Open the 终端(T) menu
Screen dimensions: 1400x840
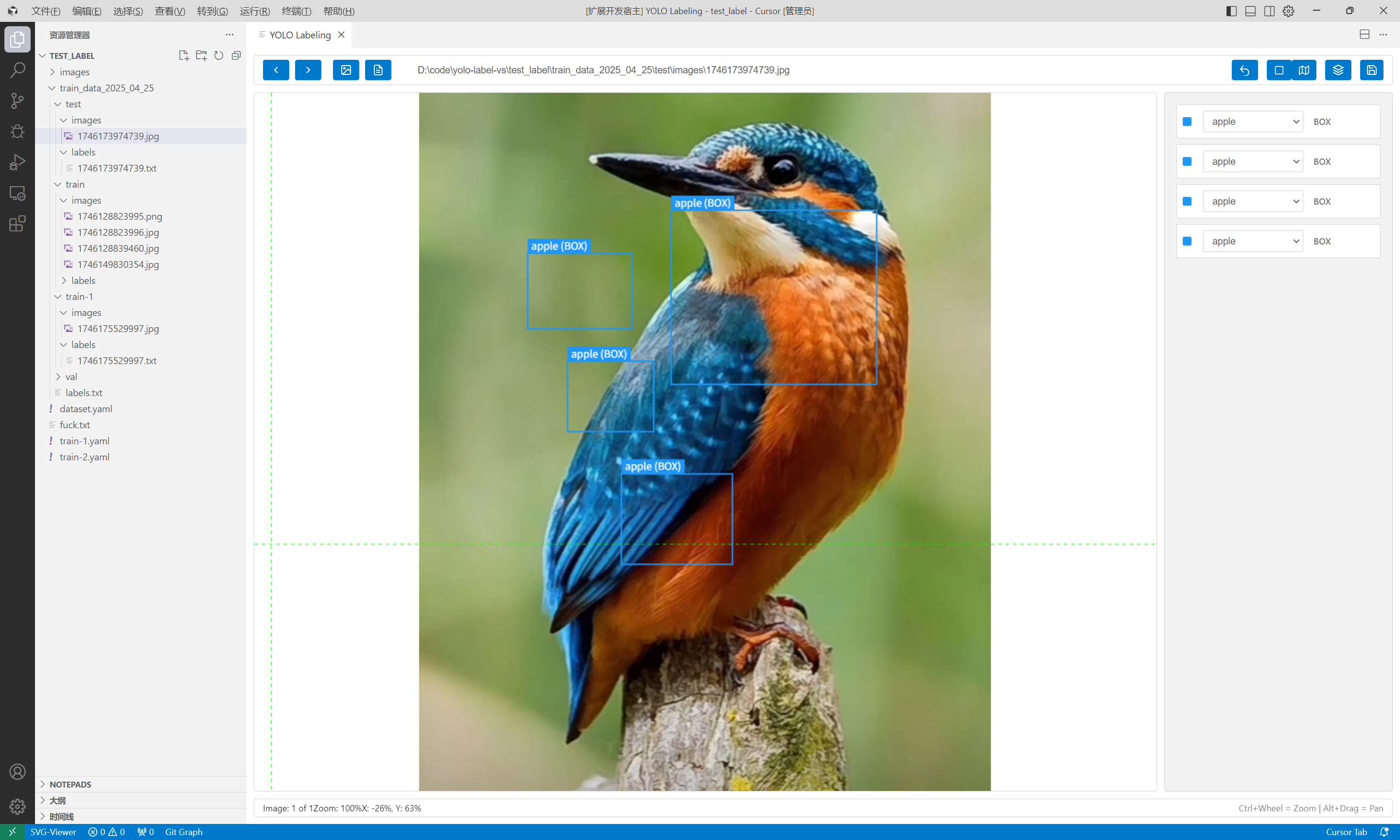point(296,11)
